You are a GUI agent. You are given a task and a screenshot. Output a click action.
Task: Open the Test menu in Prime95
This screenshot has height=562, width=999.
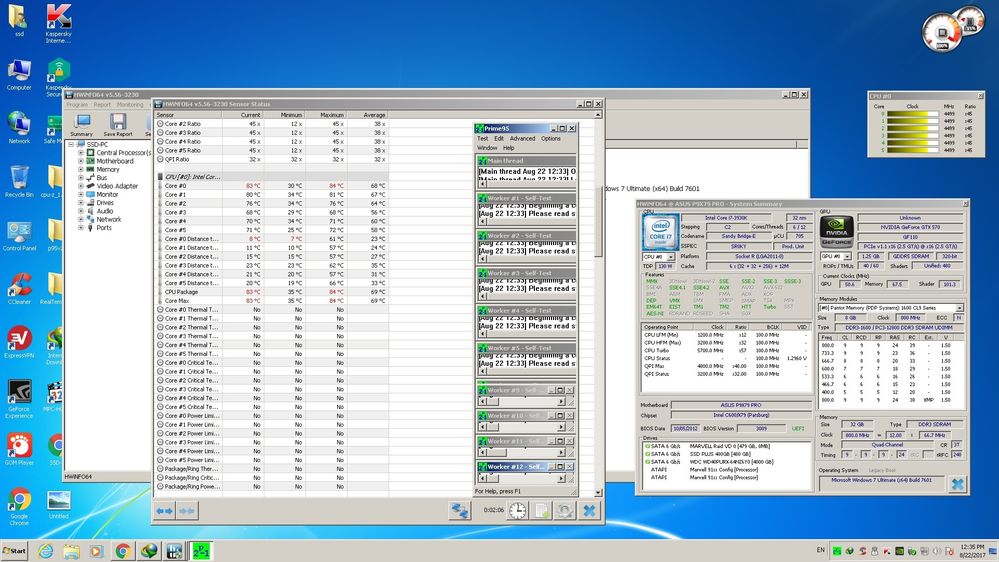[482, 138]
